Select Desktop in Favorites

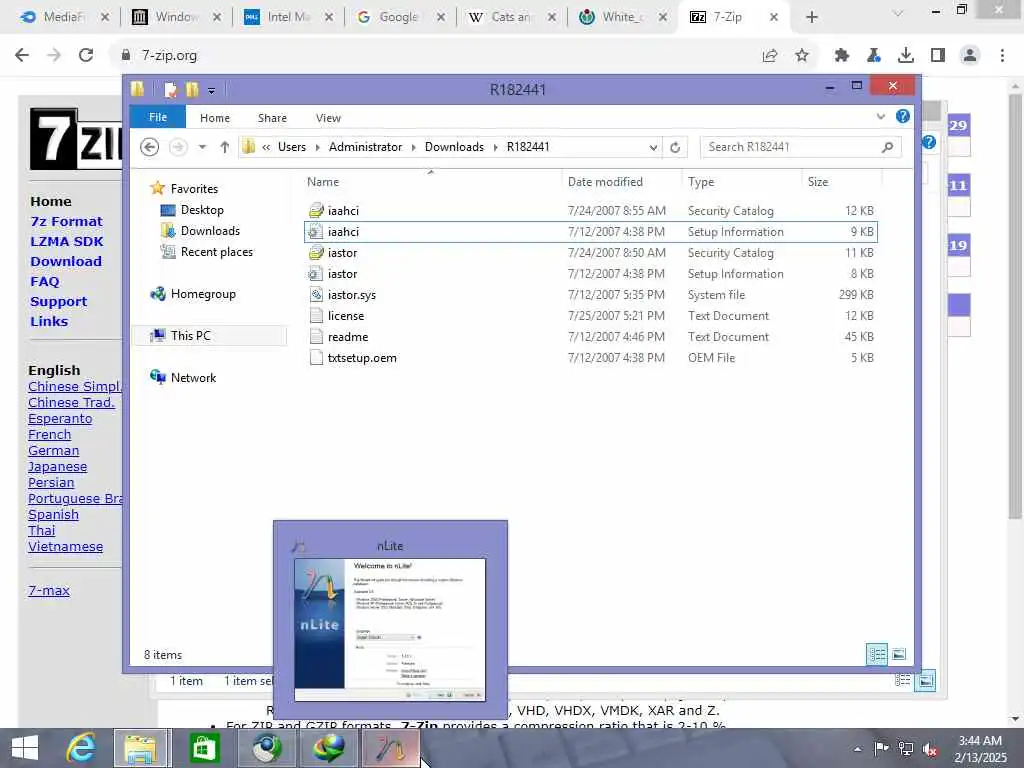[x=202, y=210]
